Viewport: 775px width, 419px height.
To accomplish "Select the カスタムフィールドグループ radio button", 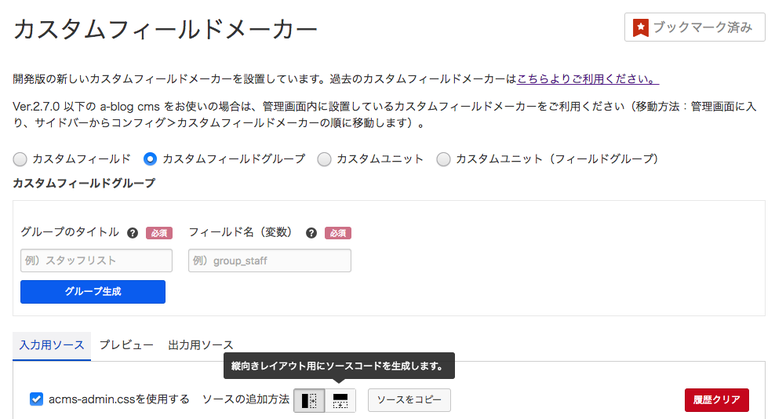I will (150, 159).
